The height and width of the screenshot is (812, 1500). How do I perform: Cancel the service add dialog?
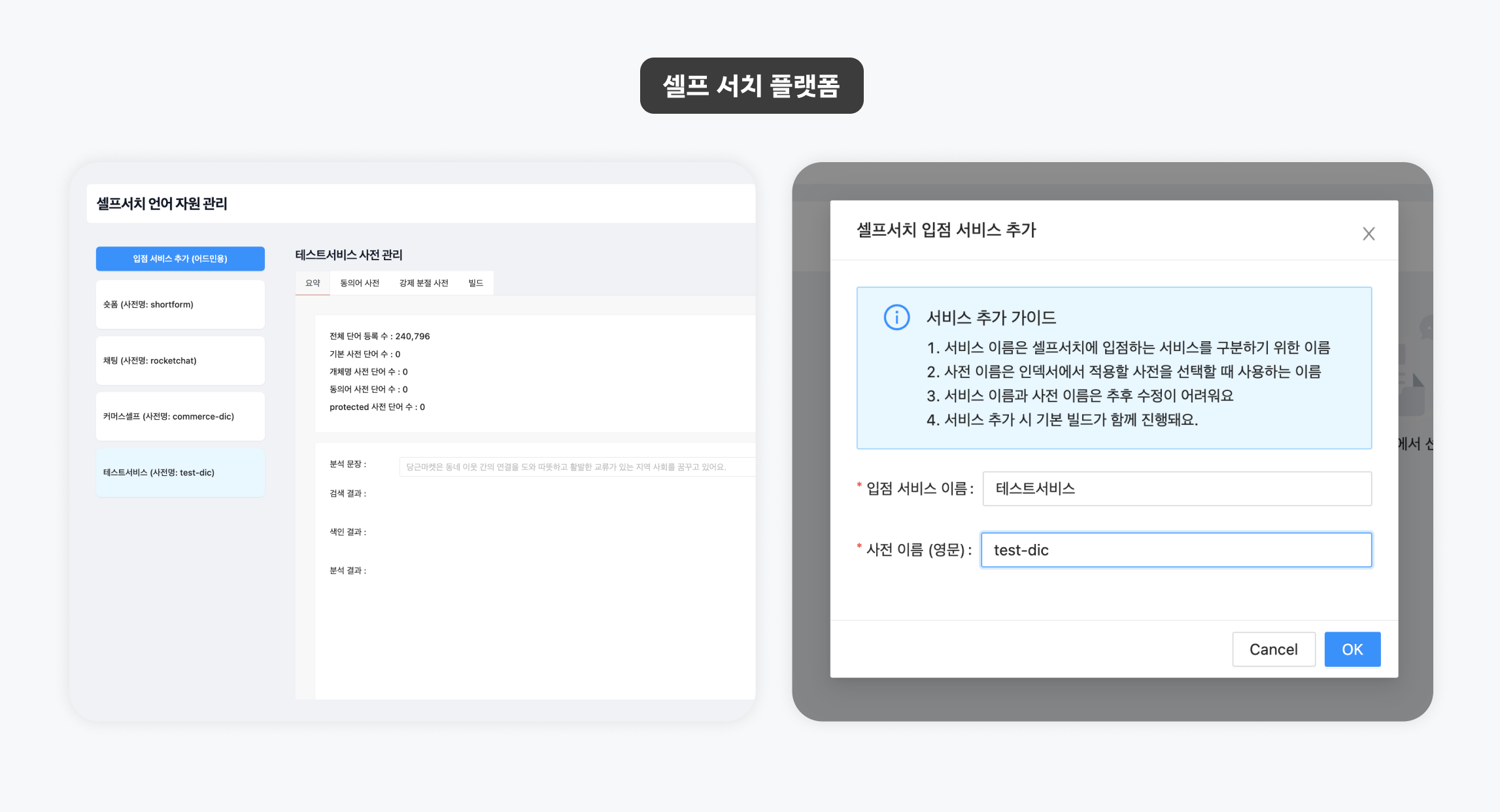coord(1273,649)
